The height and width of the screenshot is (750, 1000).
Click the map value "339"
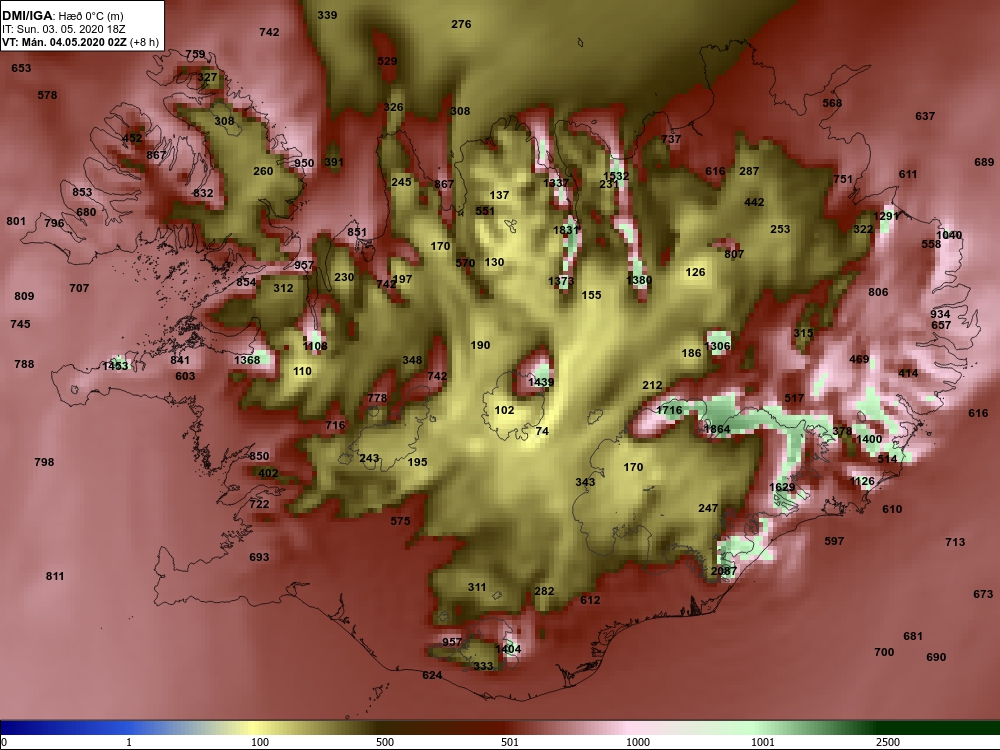point(327,15)
